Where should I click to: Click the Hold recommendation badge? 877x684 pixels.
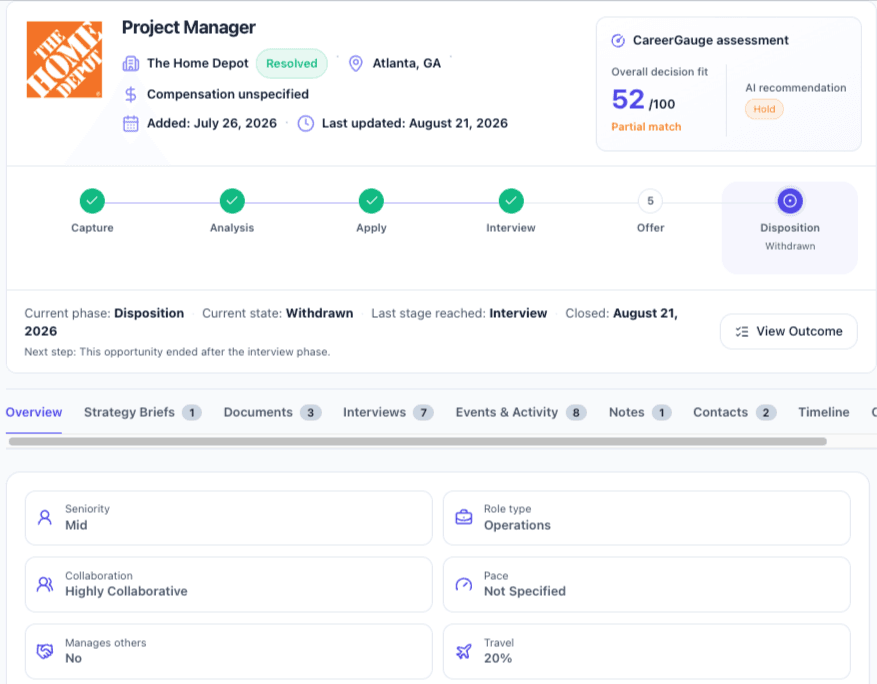pos(764,109)
